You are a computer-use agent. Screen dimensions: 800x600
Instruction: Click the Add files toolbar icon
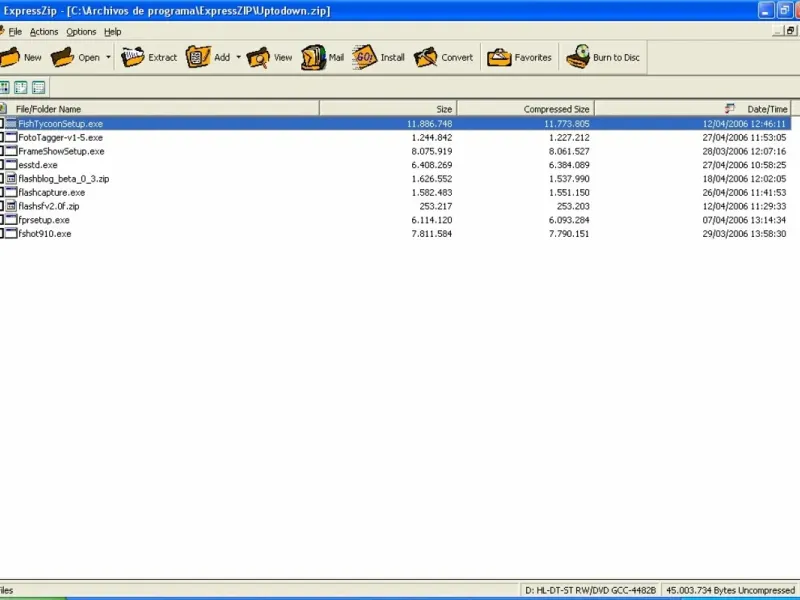coord(198,57)
